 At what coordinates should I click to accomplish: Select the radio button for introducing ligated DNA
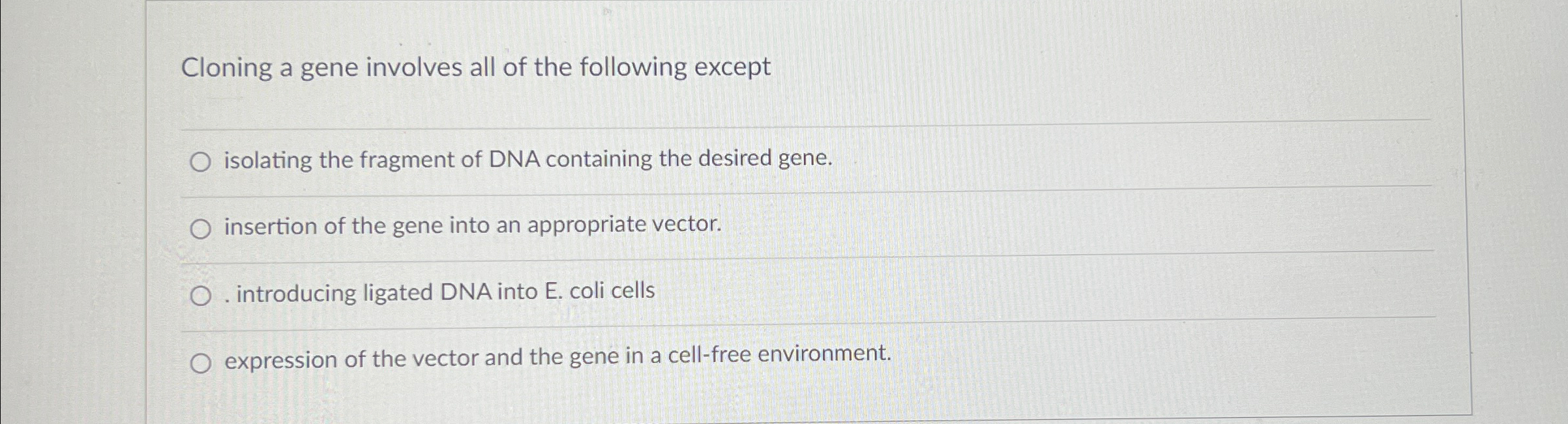pyautogui.click(x=202, y=295)
